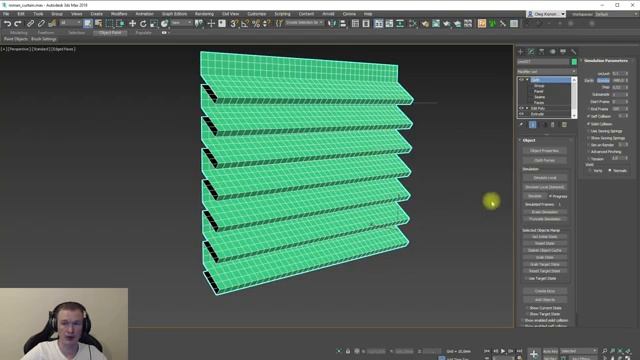This screenshot has width=640, height=360.
Task: Select the Unlink Selection icon
Action: point(41,24)
